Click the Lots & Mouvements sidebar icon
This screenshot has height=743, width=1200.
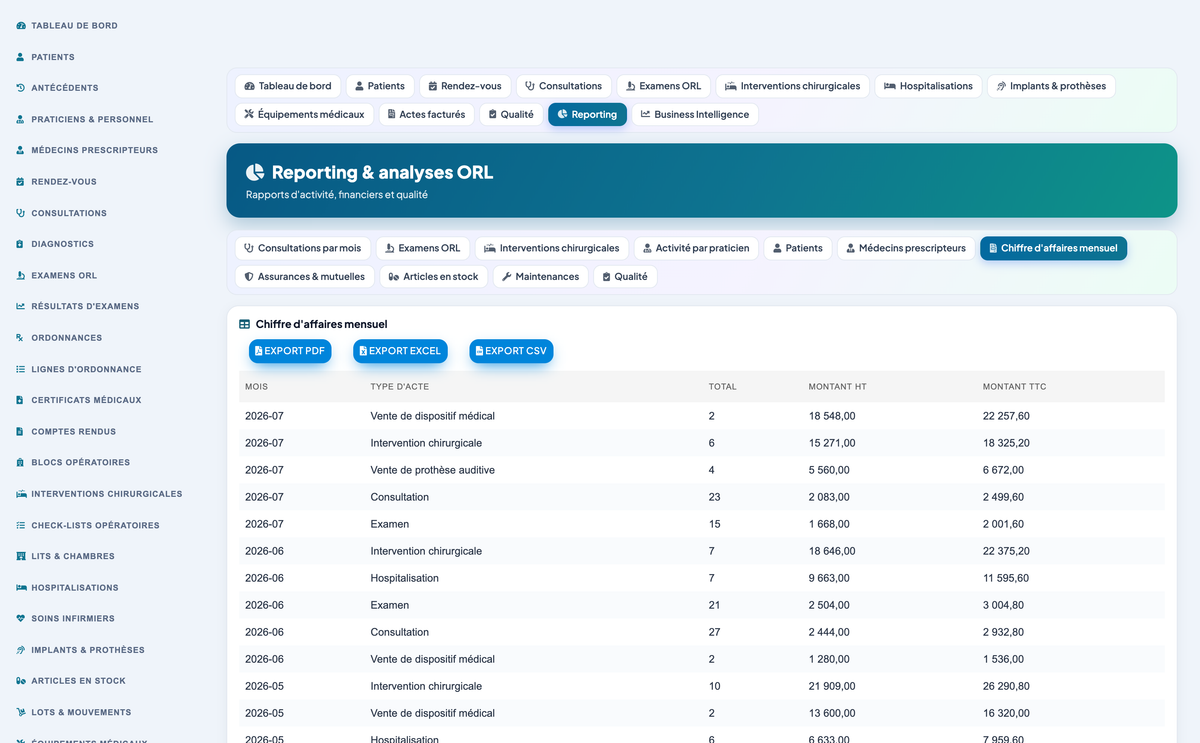pyautogui.click(x=21, y=713)
